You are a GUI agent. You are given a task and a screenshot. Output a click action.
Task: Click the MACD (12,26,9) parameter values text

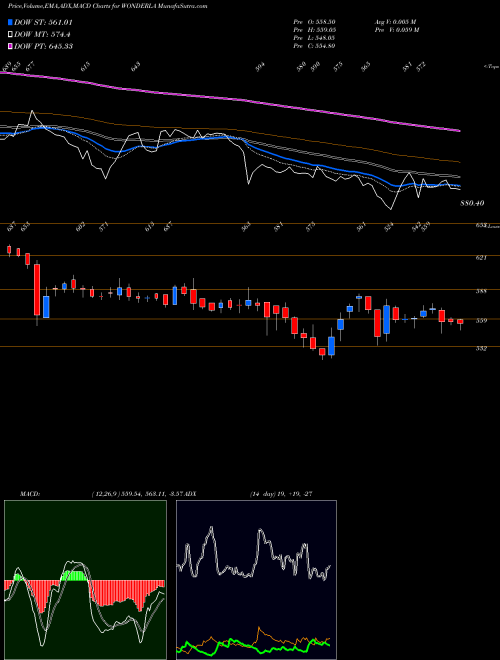point(138,494)
